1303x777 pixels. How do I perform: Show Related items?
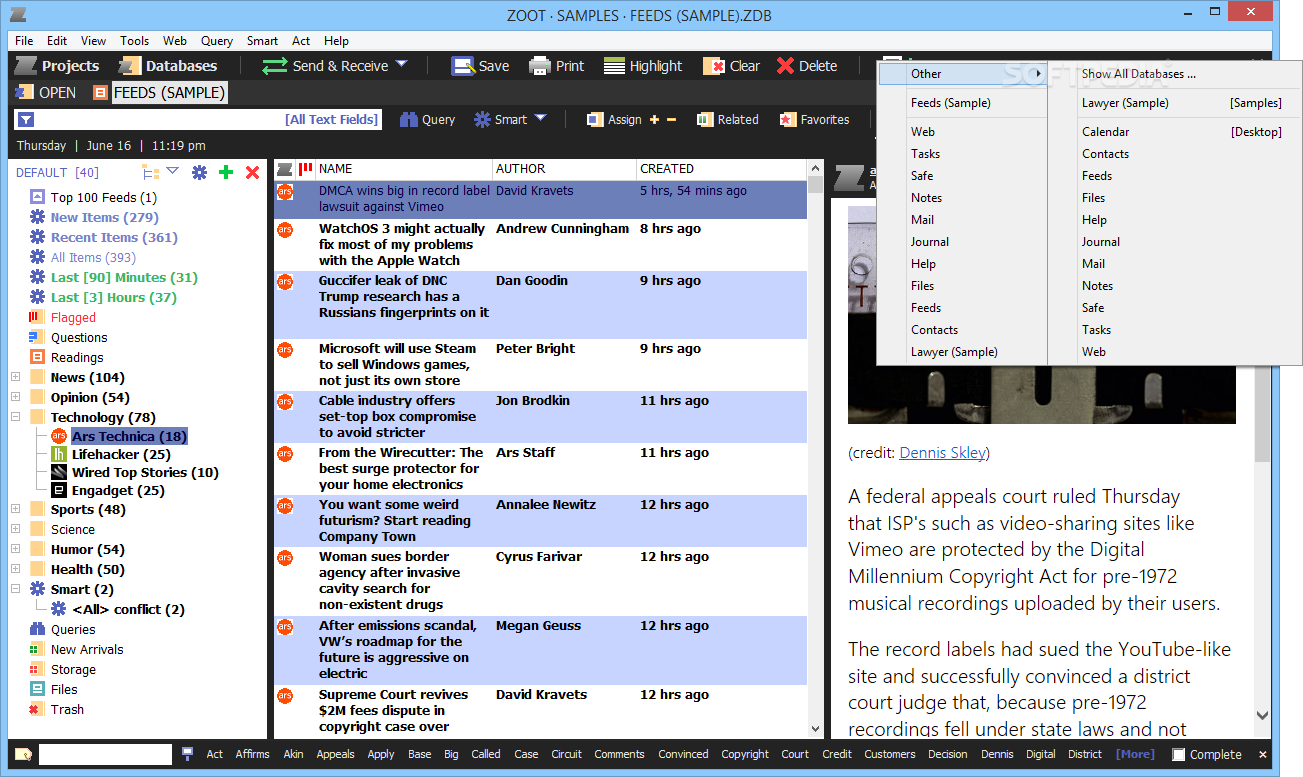[728, 119]
